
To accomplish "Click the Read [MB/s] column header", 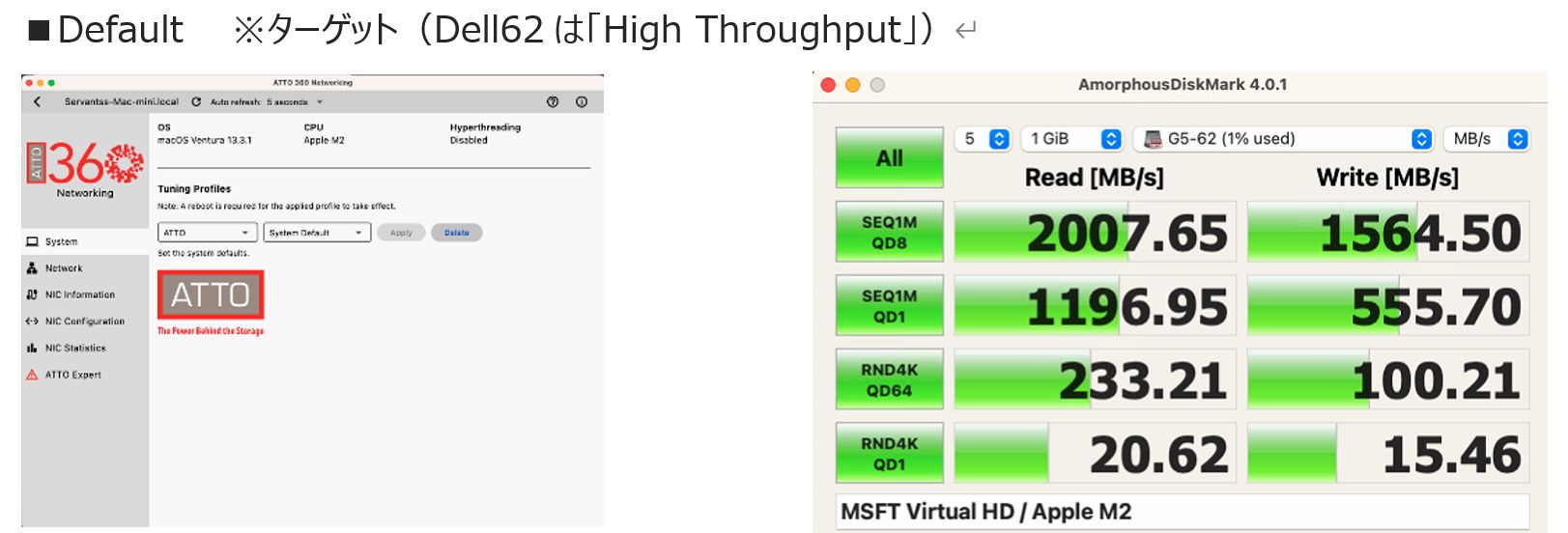I will pyautogui.click(x=1095, y=178).
